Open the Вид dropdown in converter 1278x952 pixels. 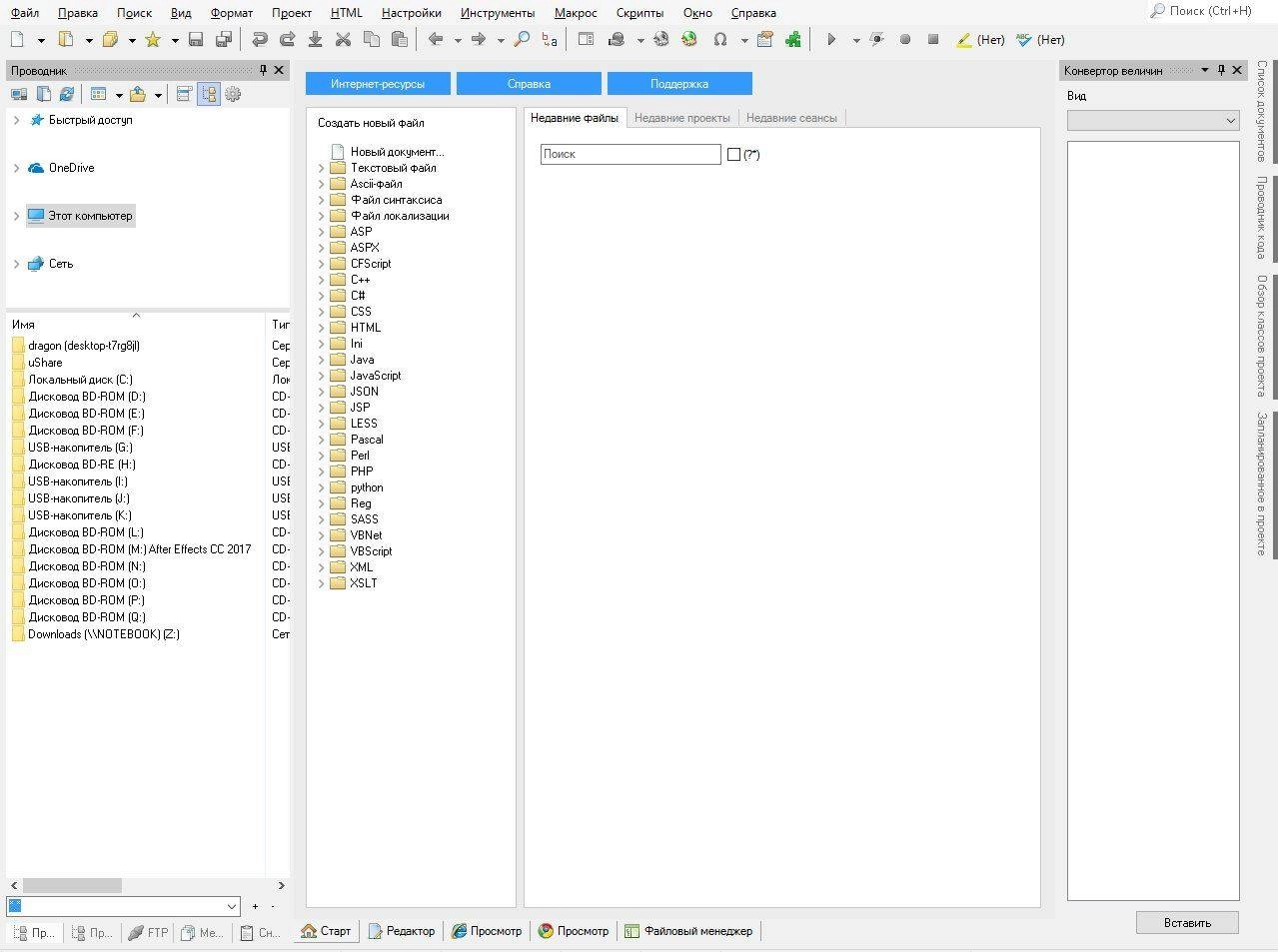[1153, 120]
